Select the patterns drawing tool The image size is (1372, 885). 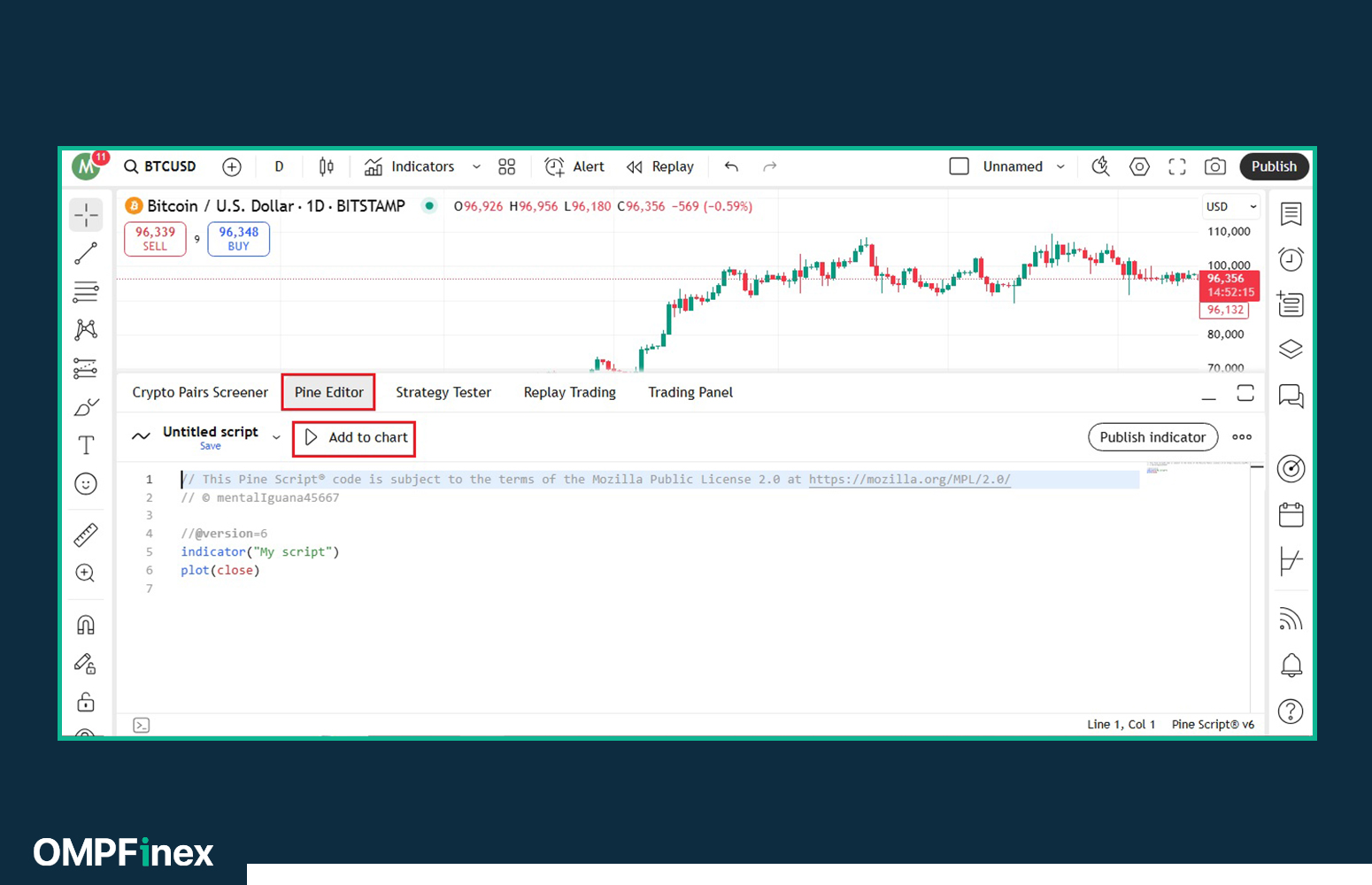point(86,330)
